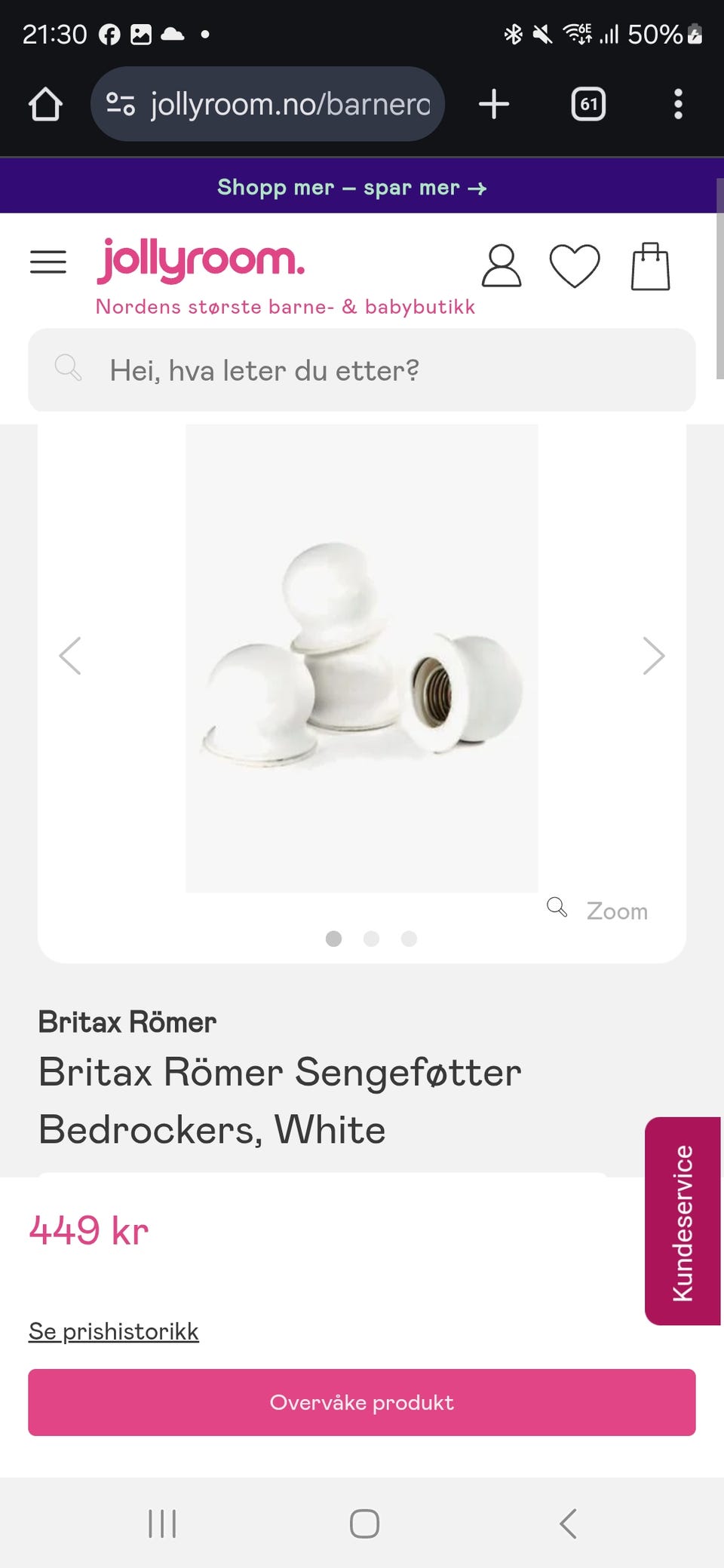Screen dimensions: 724x1568
Task: Open the Kundeservice side tab
Action: 683,1221
